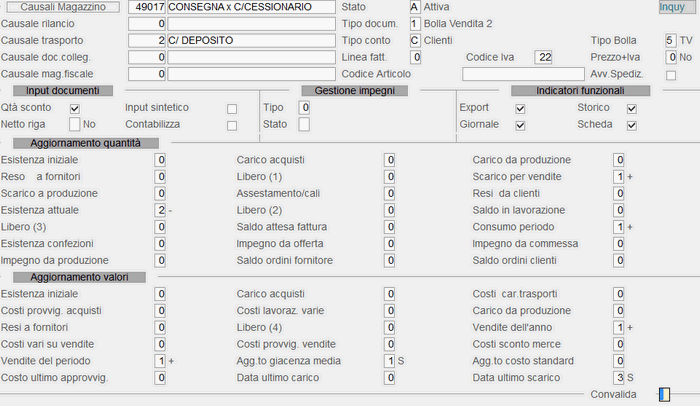Image resolution: width=700 pixels, height=406 pixels.
Task: Click the Data ultimo carico field
Action: click(x=389, y=378)
